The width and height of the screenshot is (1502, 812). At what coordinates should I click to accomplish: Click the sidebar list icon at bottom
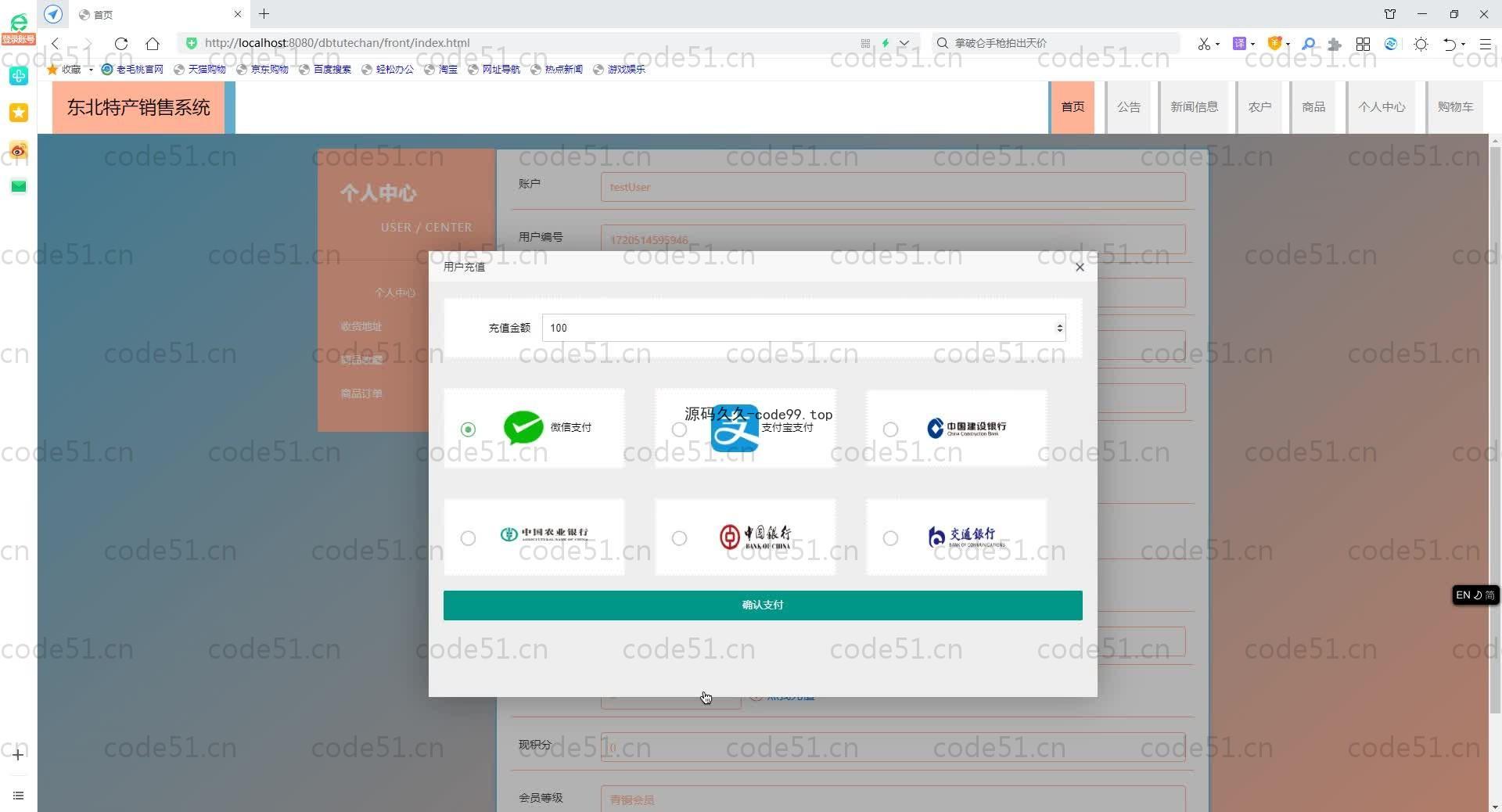tap(18, 796)
